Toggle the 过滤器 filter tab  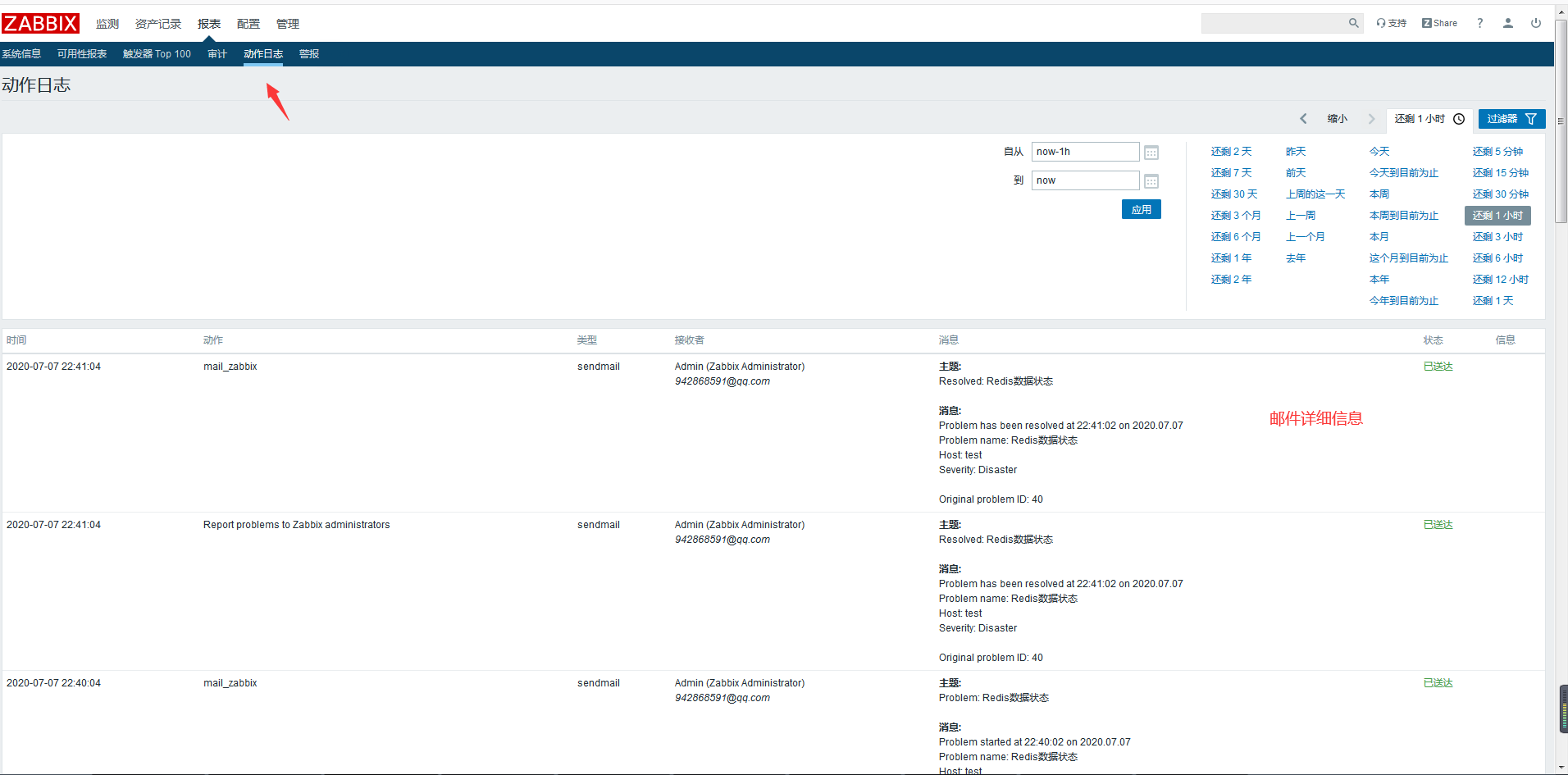pyautogui.click(x=1511, y=119)
